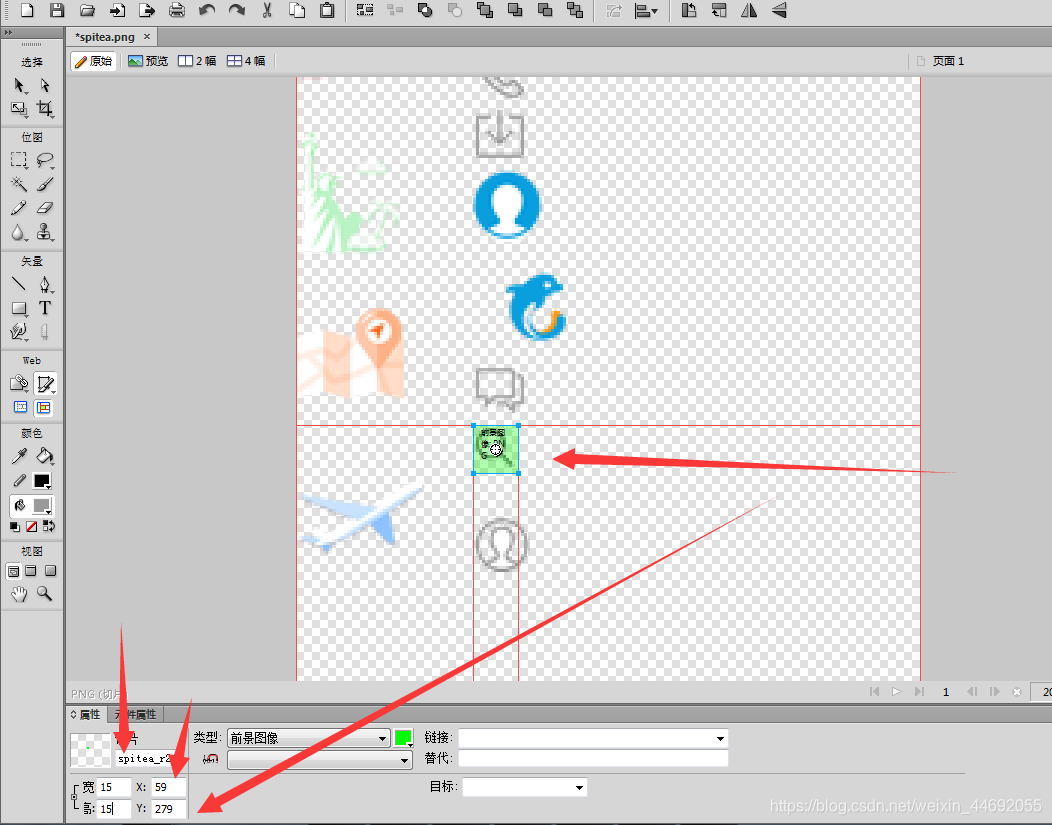
Task: Open the 目标 target dropdown
Action: (525, 787)
